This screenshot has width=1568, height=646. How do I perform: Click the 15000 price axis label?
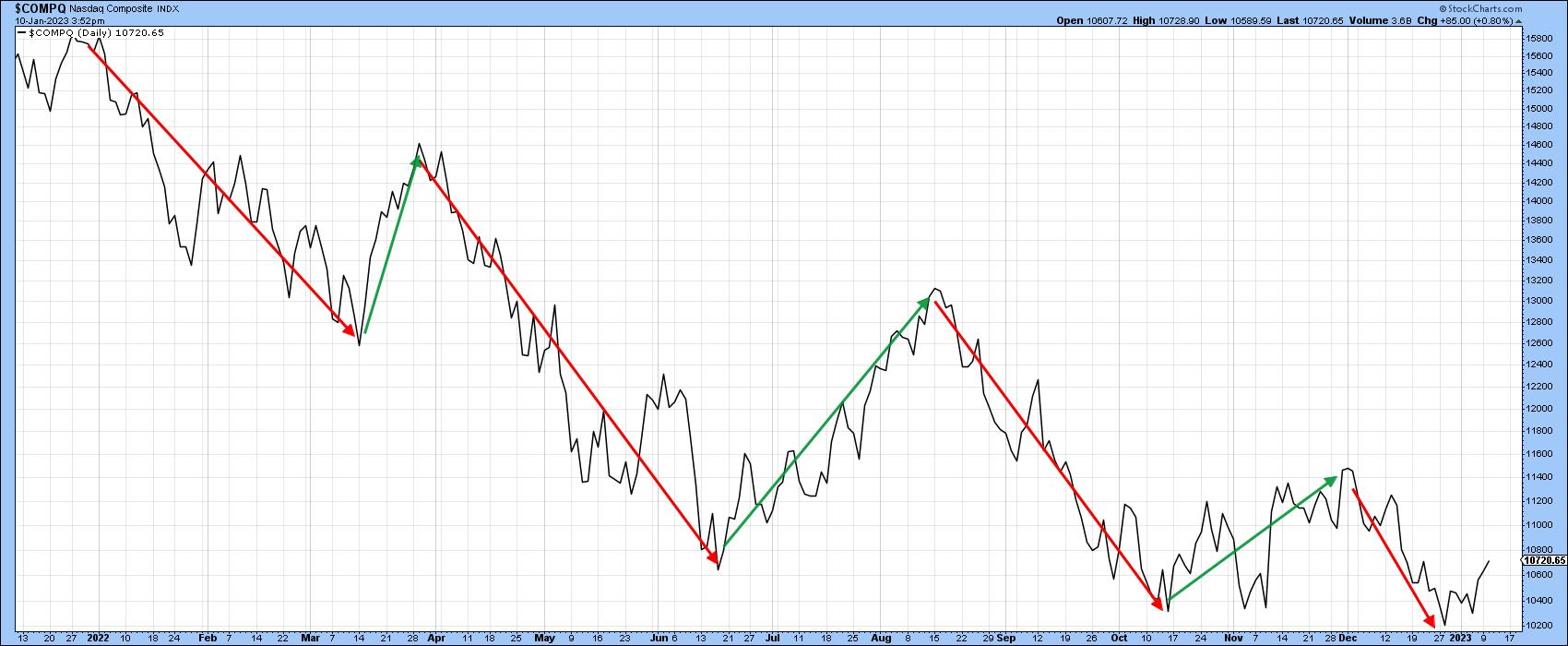pyautogui.click(x=1539, y=108)
